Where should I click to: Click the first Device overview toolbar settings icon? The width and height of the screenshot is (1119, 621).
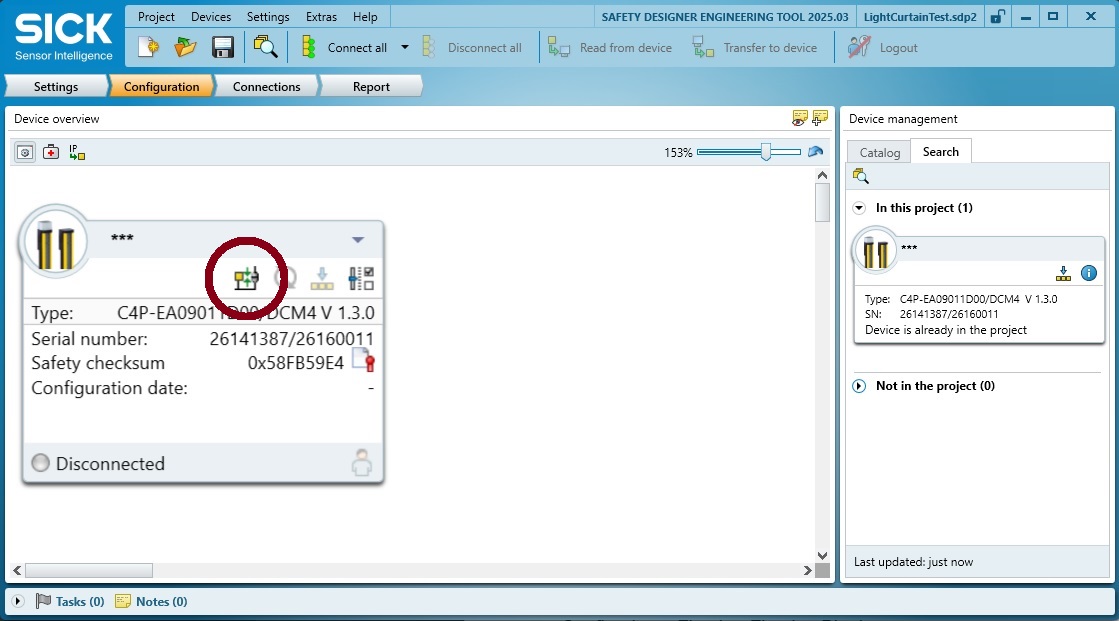(x=25, y=152)
